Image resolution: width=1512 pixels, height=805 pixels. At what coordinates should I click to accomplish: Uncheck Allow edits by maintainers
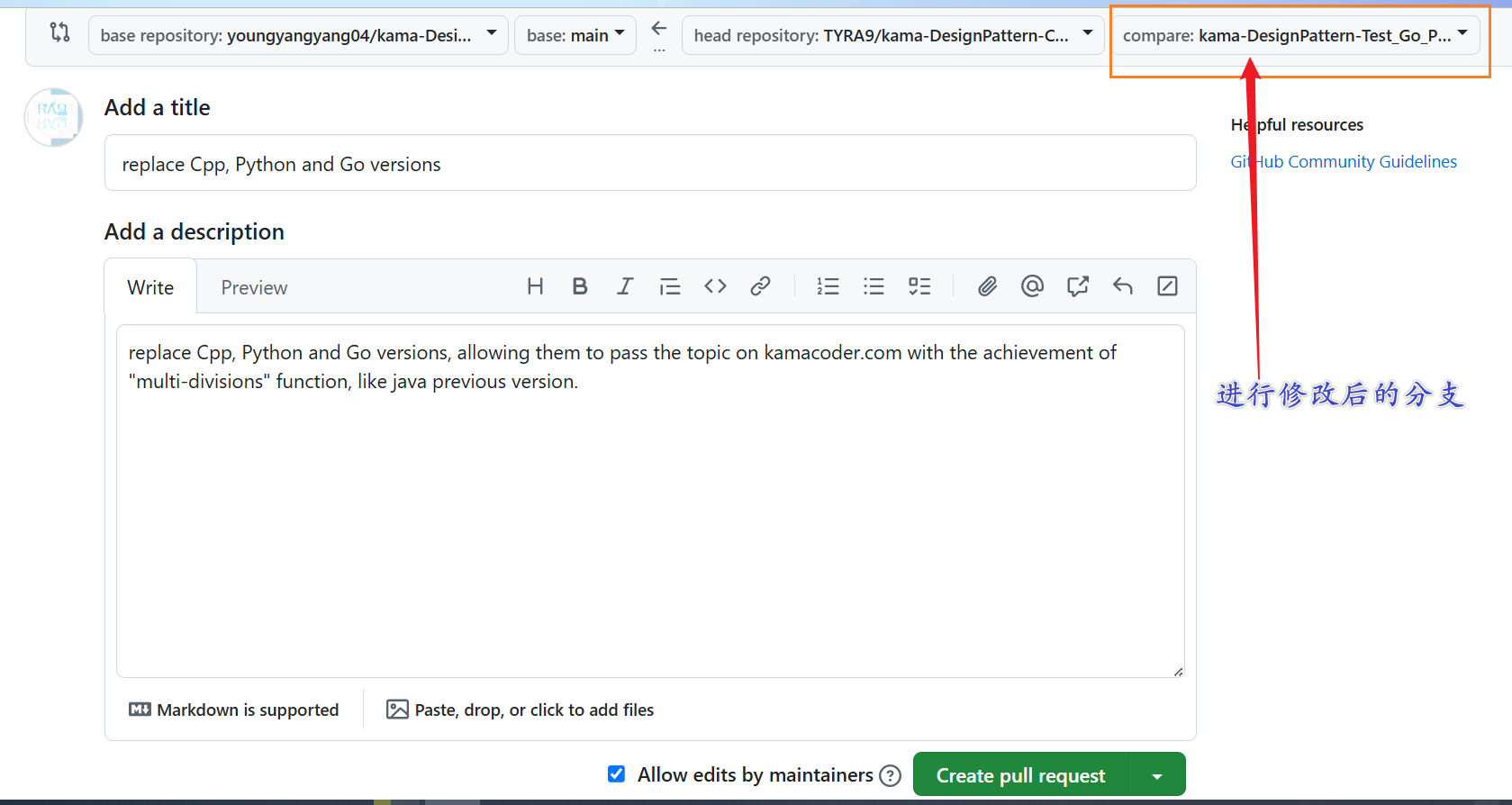pyautogui.click(x=617, y=774)
